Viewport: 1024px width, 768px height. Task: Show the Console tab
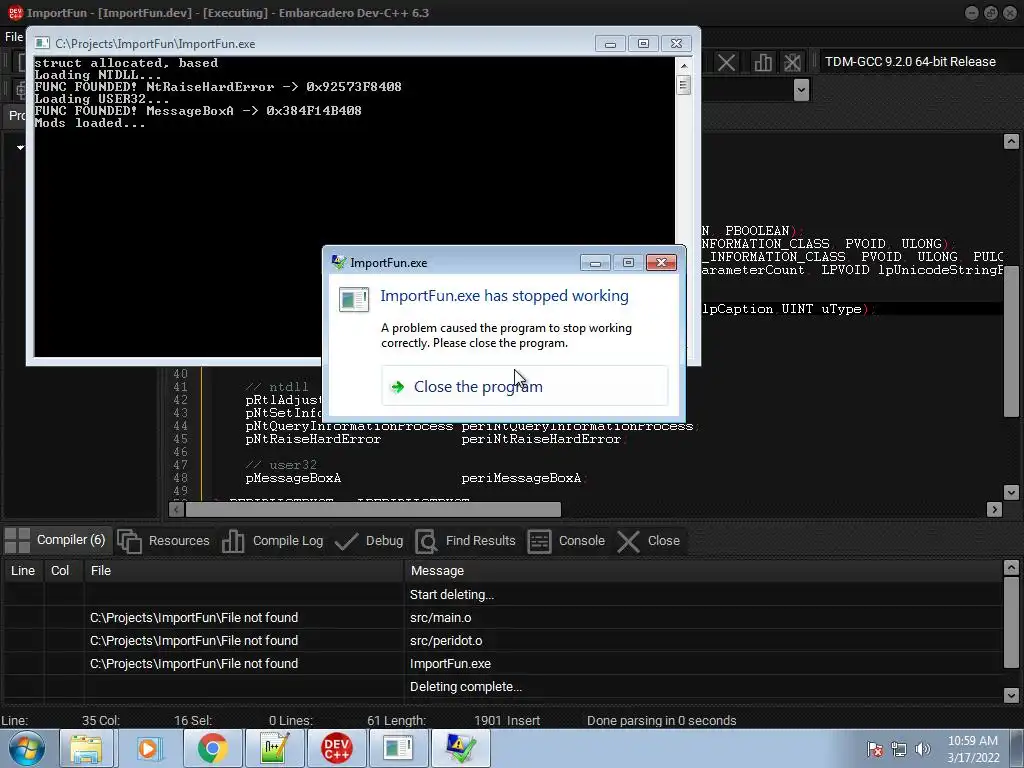pyautogui.click(x=566, y=541)
